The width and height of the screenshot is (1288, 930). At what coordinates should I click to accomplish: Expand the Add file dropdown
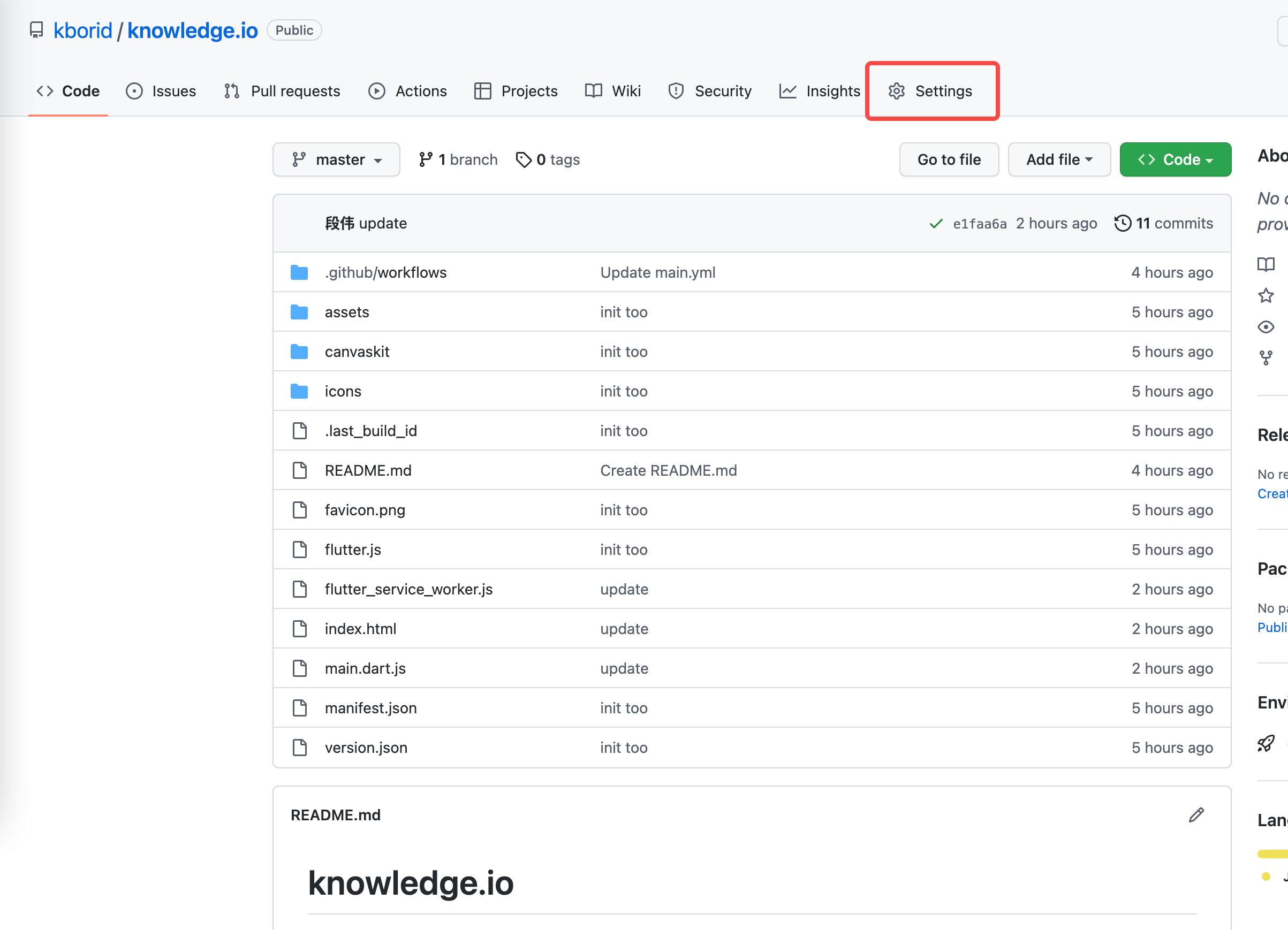(x=1058, y=159)
